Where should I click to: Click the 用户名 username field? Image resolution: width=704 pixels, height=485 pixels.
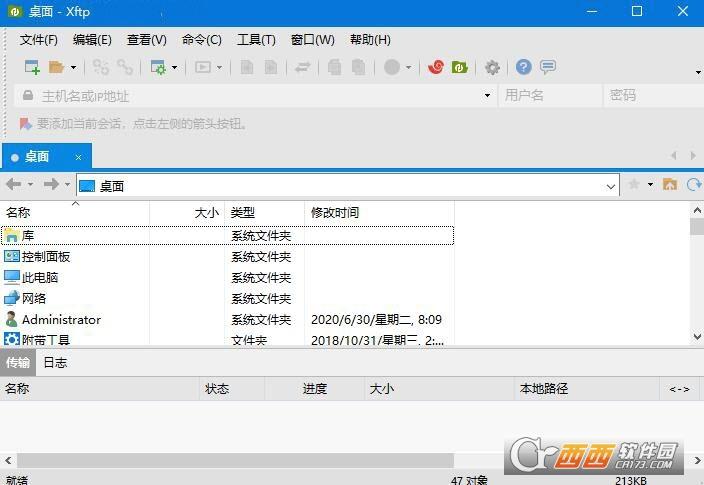pos(550,95)
